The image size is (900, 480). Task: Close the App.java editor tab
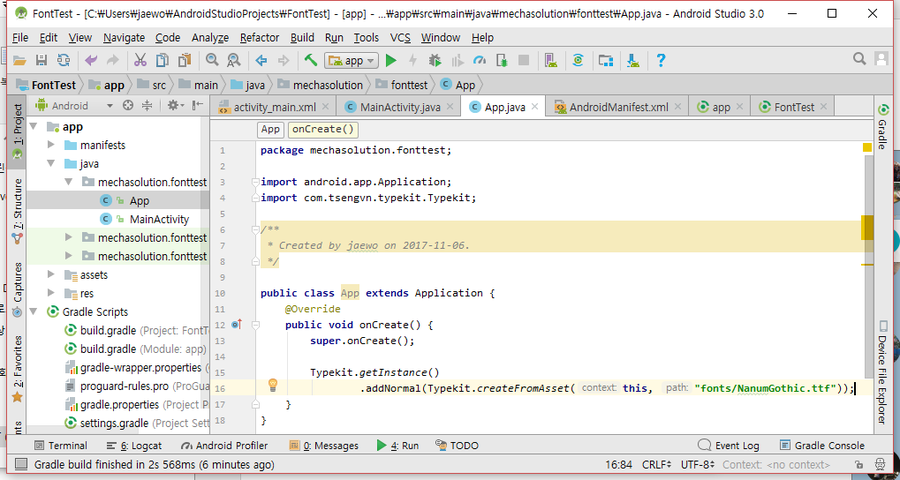pos(534,106)
